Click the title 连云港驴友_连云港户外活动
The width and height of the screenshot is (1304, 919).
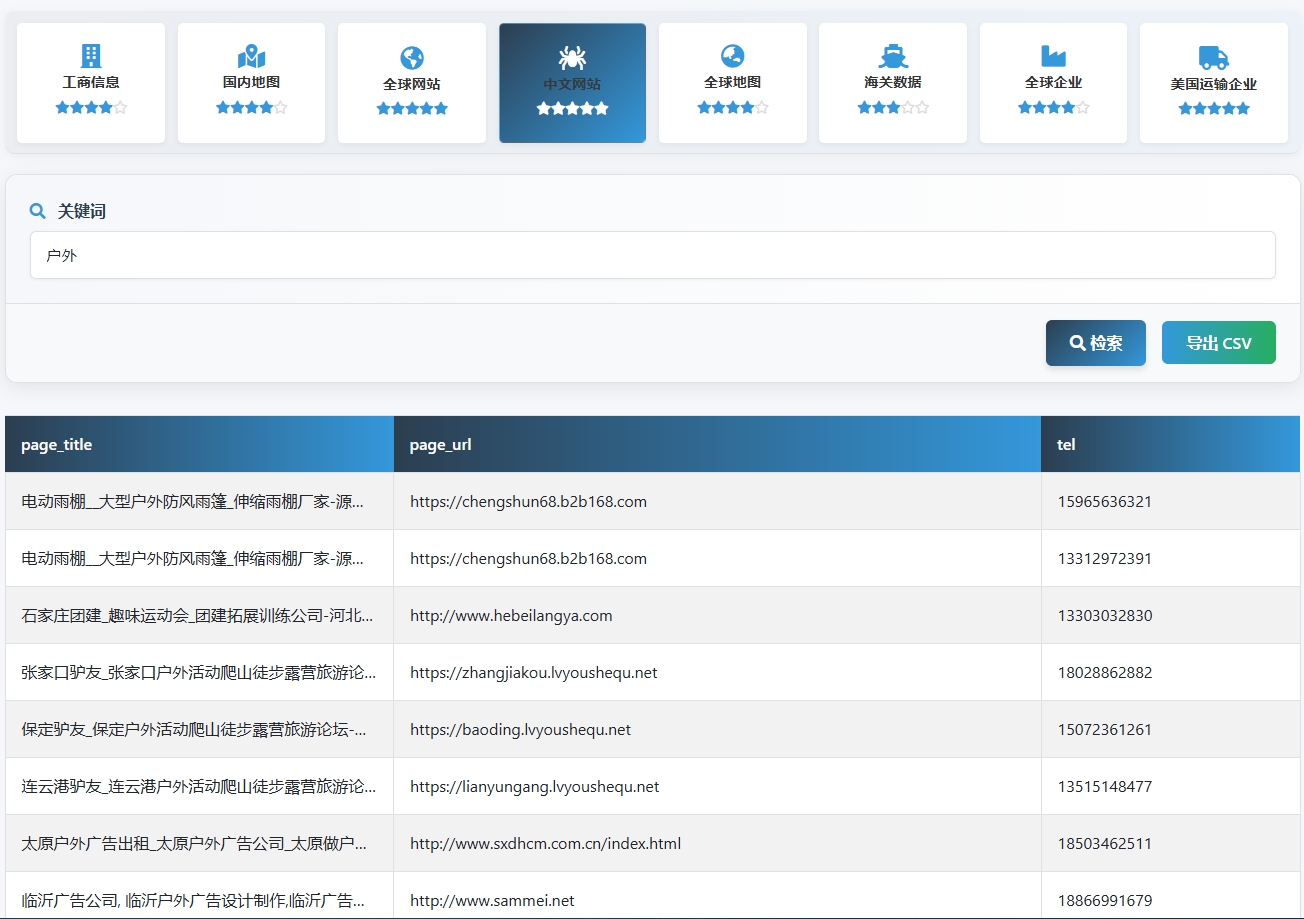[198, 786]
